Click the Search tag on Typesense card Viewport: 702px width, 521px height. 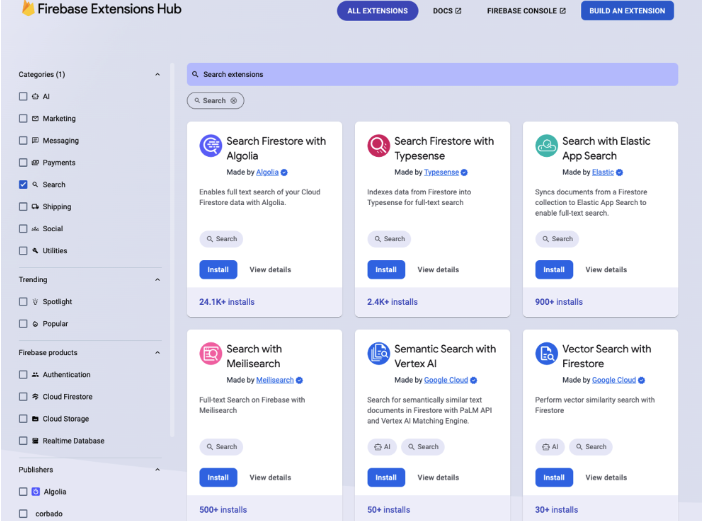pos(389,239)
